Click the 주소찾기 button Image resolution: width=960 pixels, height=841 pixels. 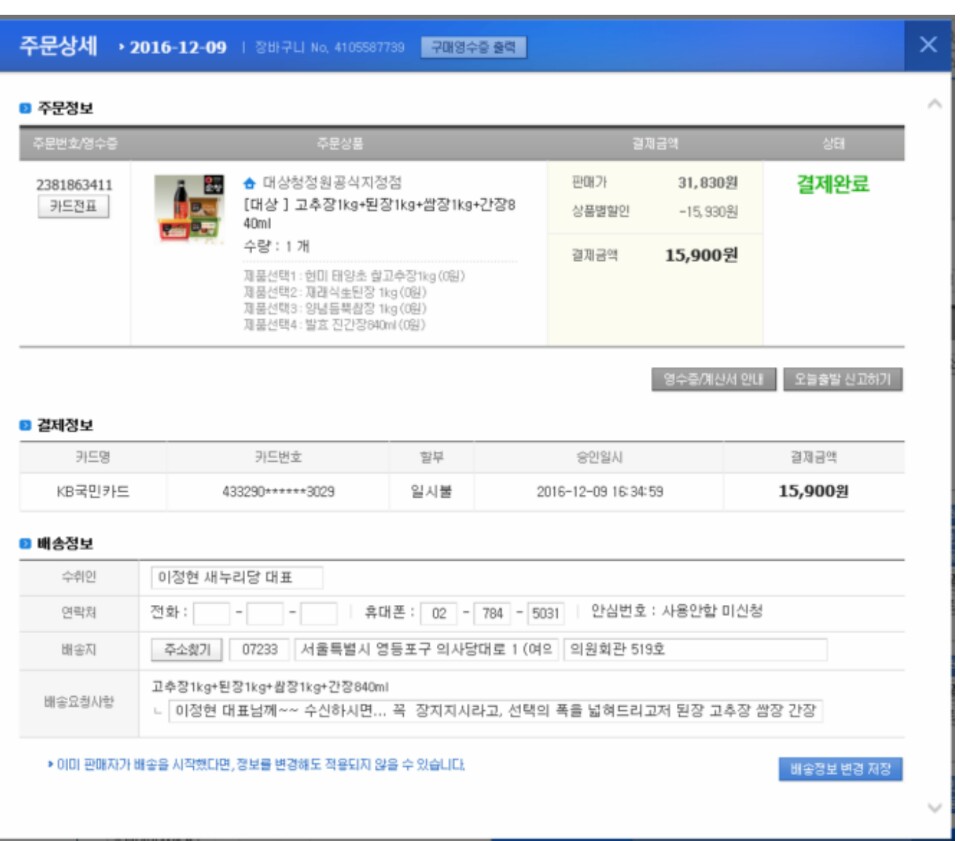point(187,649)
